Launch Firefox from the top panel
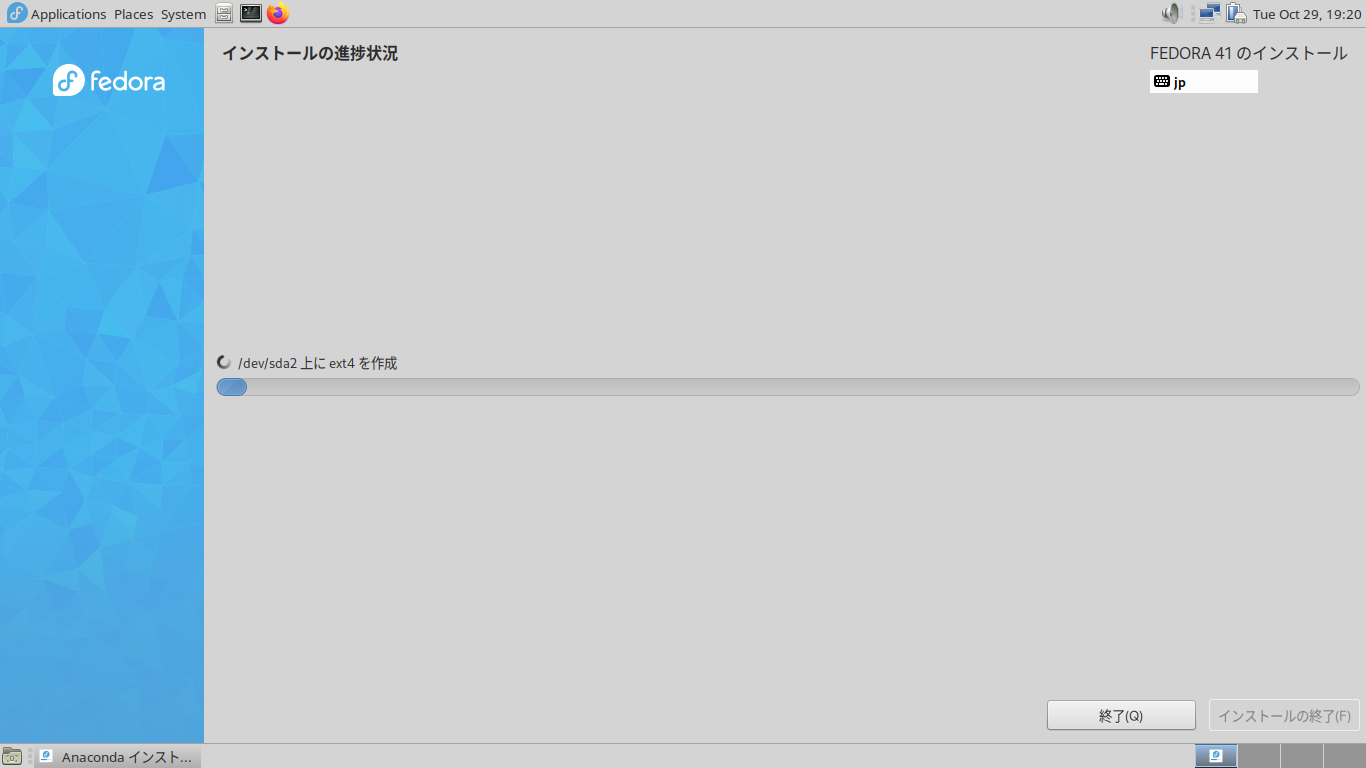The height and width of the screenshot is (768, 1366). (278, 13)
